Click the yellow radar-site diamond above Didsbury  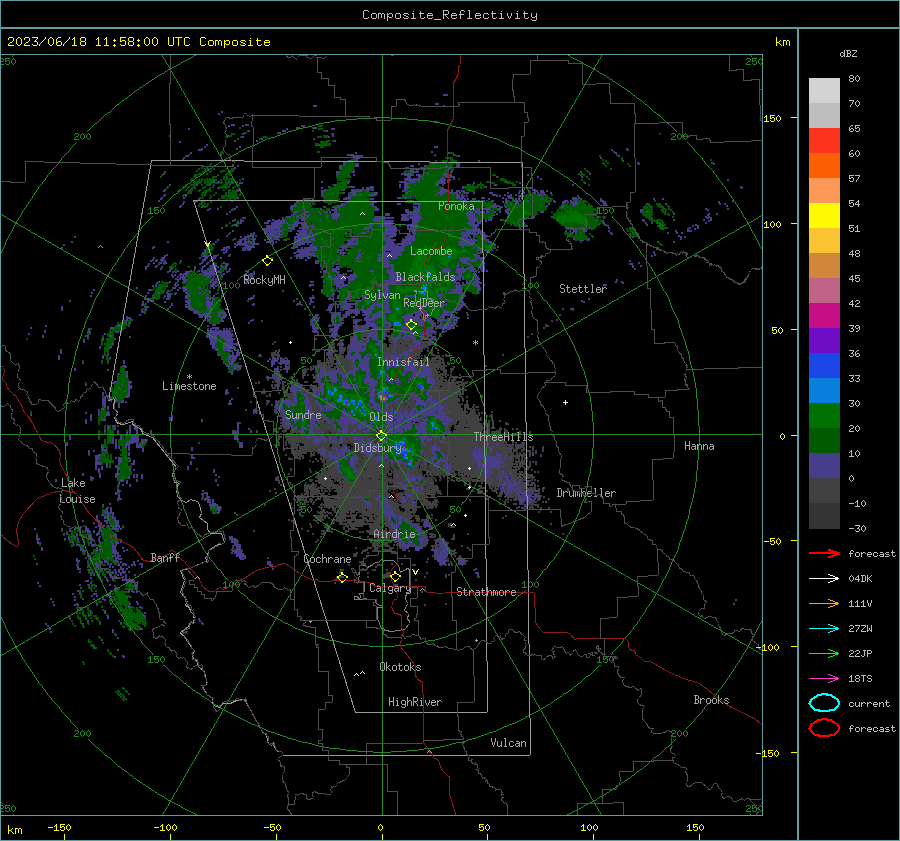click(382, 436)
